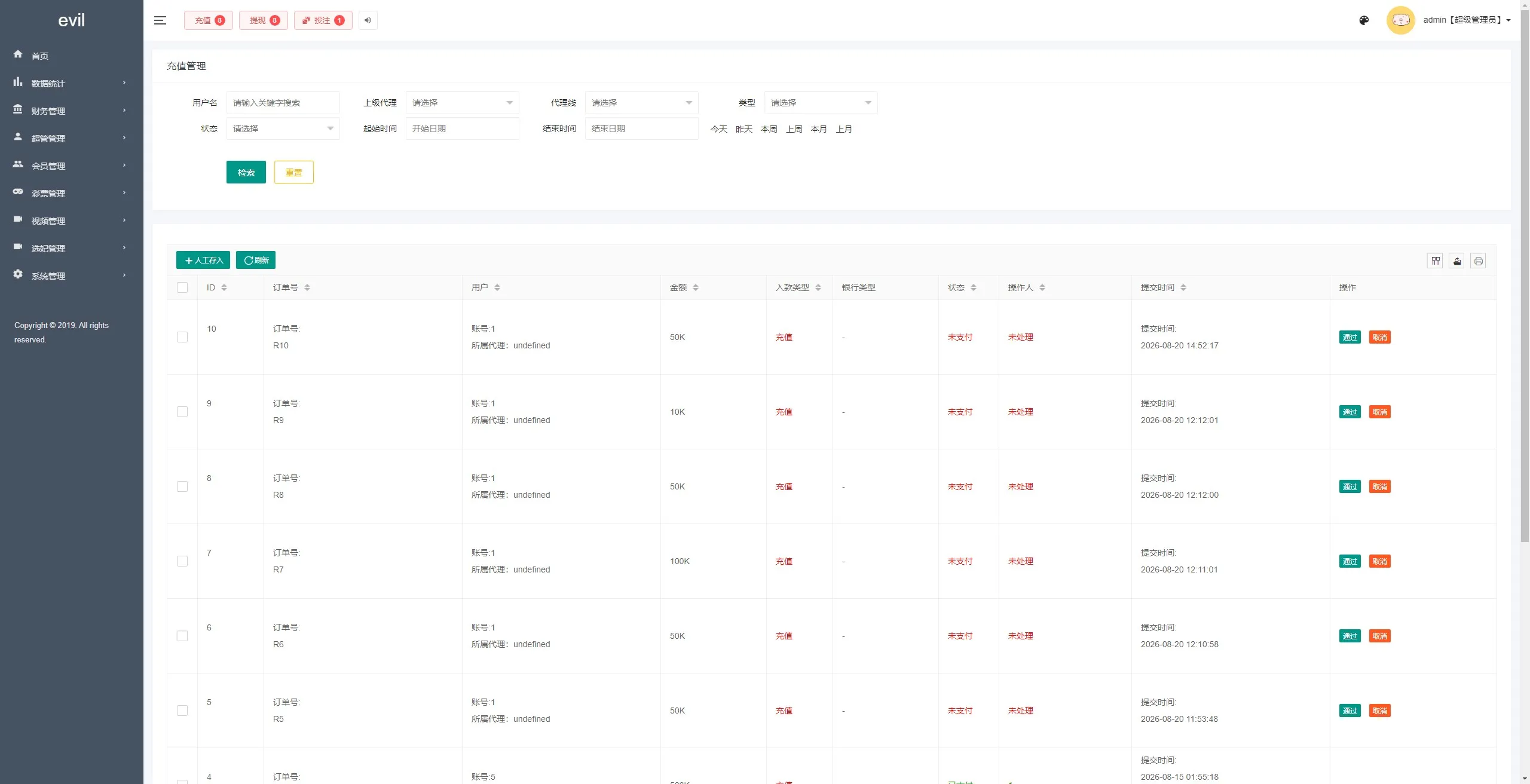
Task: Click the gear icon for 系统管理
Action: pyautogui.click(x=18, y=274)
